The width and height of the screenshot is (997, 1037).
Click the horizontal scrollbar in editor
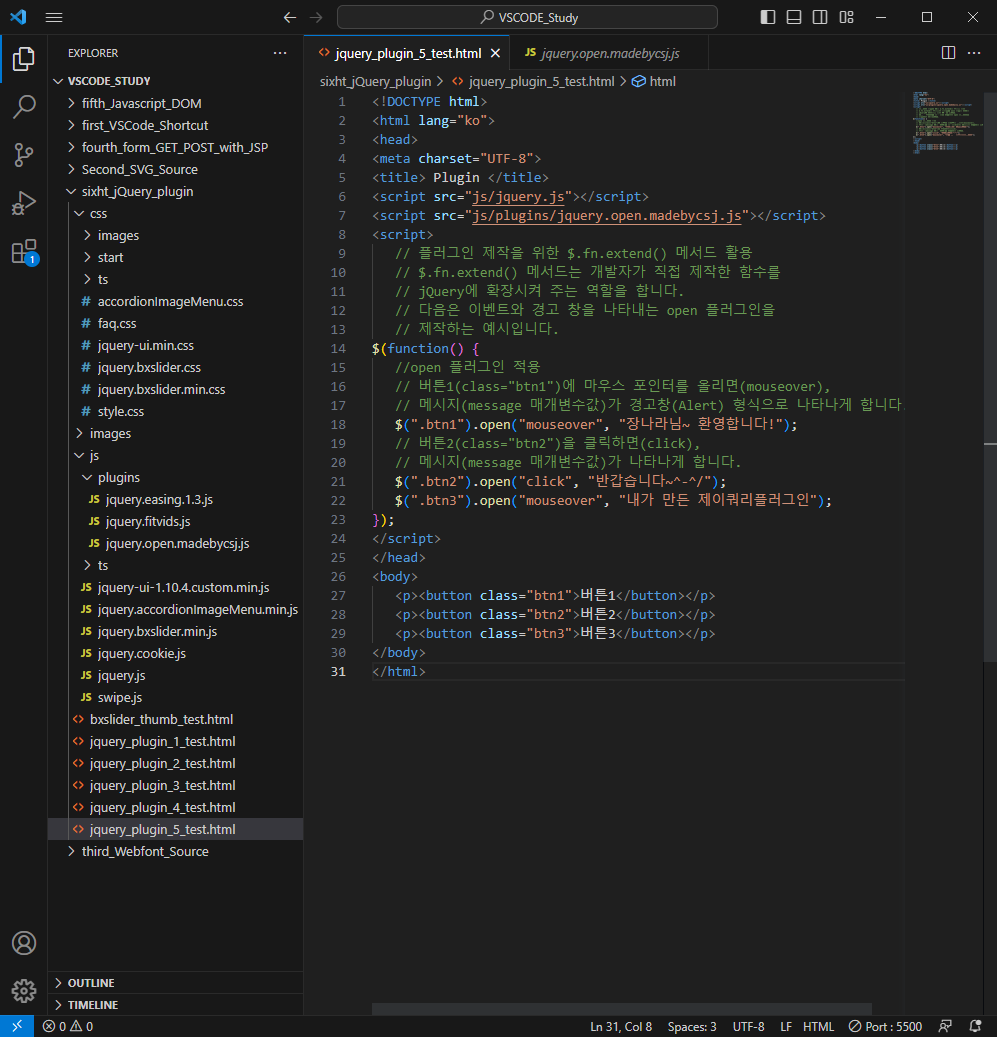pos(621,1009)
